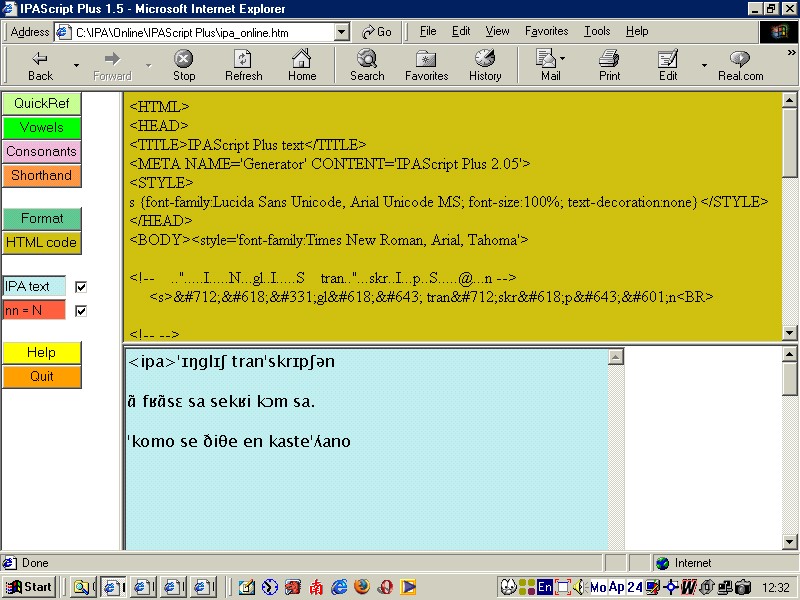
Task: Click the HTML code button
Action: (x=42, y=242)
